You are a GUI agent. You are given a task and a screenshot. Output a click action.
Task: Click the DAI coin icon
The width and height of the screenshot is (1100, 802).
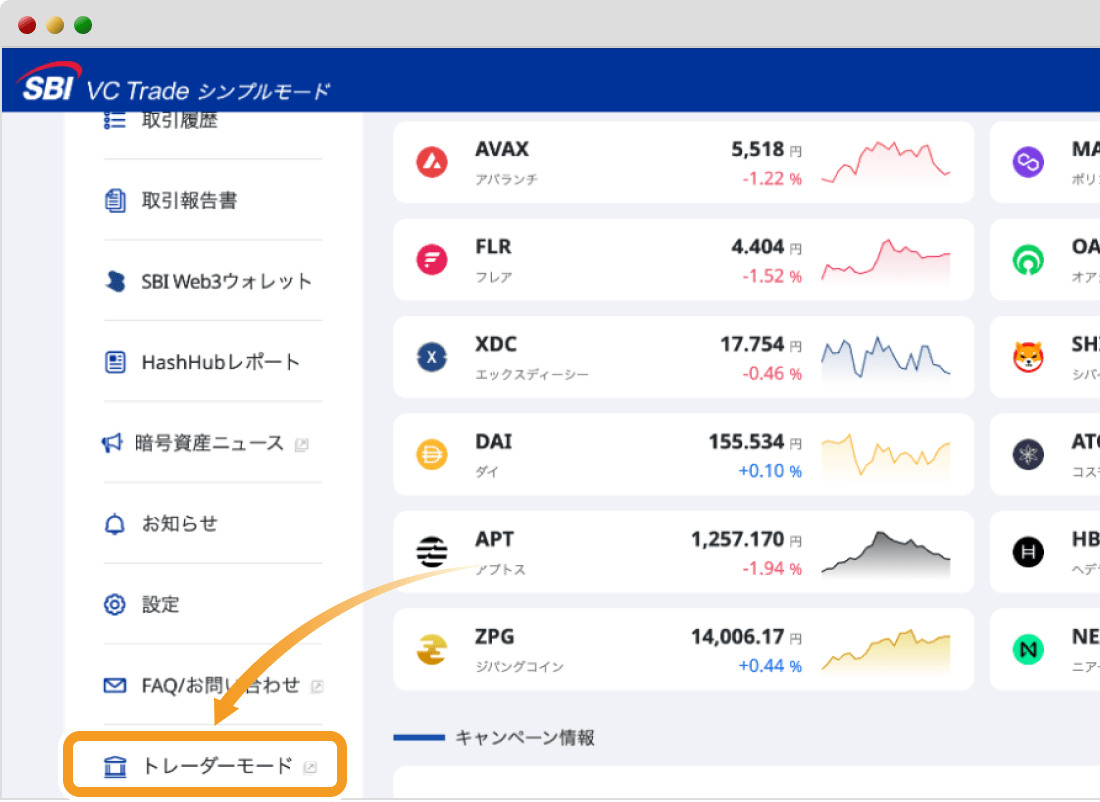click(x=432, y=455)
